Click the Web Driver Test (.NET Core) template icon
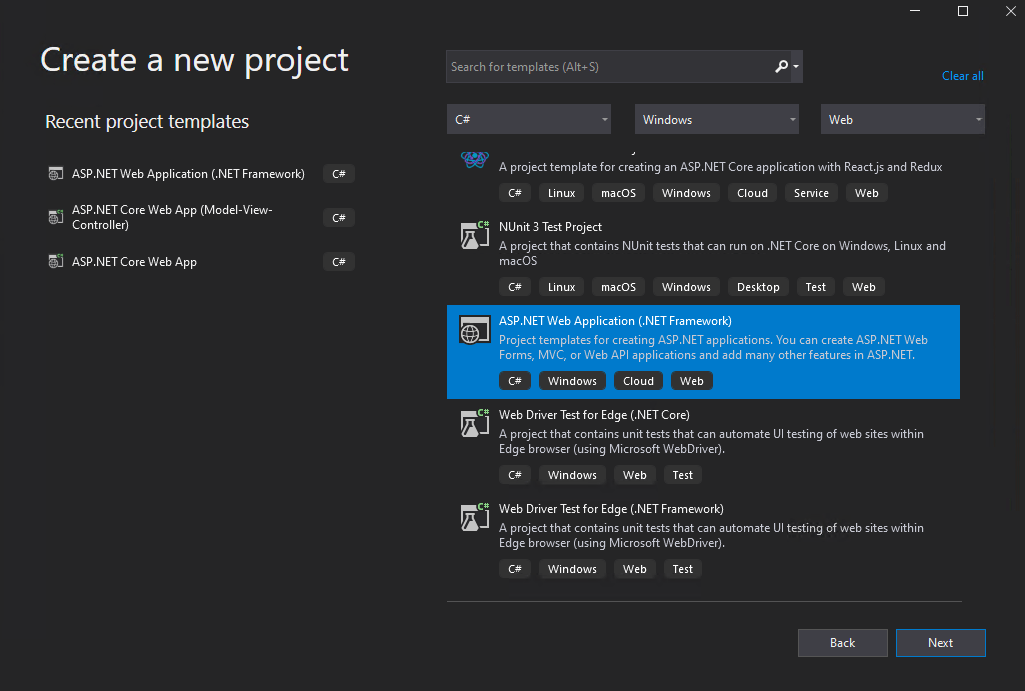 click(474, 423)
